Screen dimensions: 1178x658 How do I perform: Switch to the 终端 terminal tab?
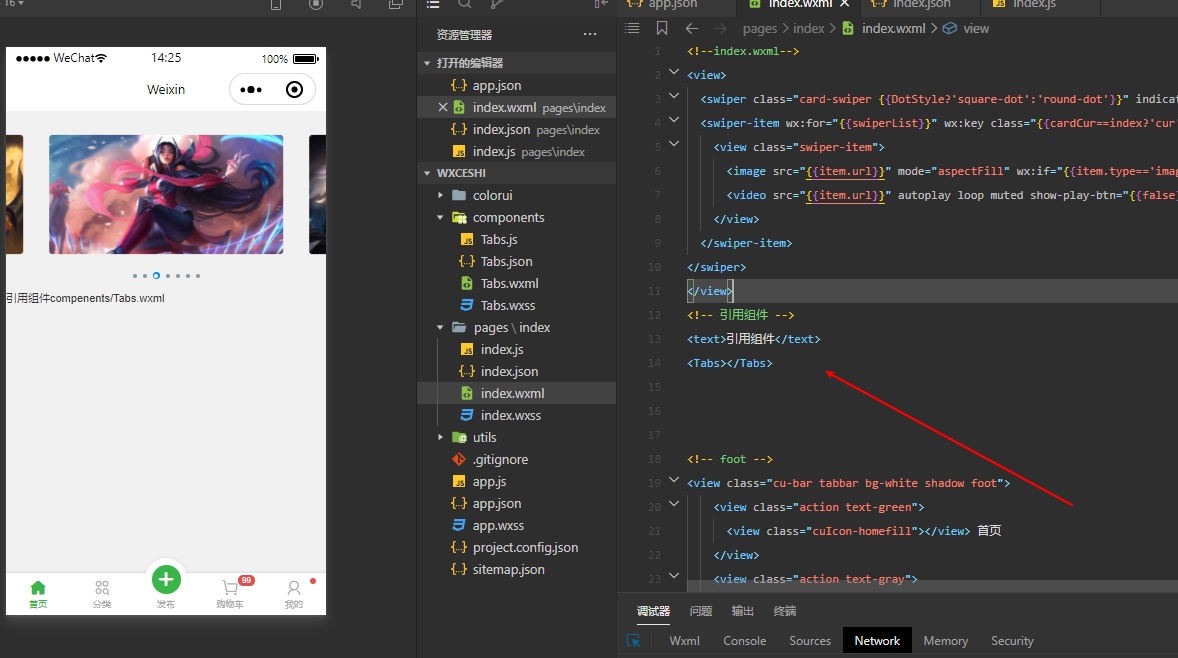(x=785, y=611)
